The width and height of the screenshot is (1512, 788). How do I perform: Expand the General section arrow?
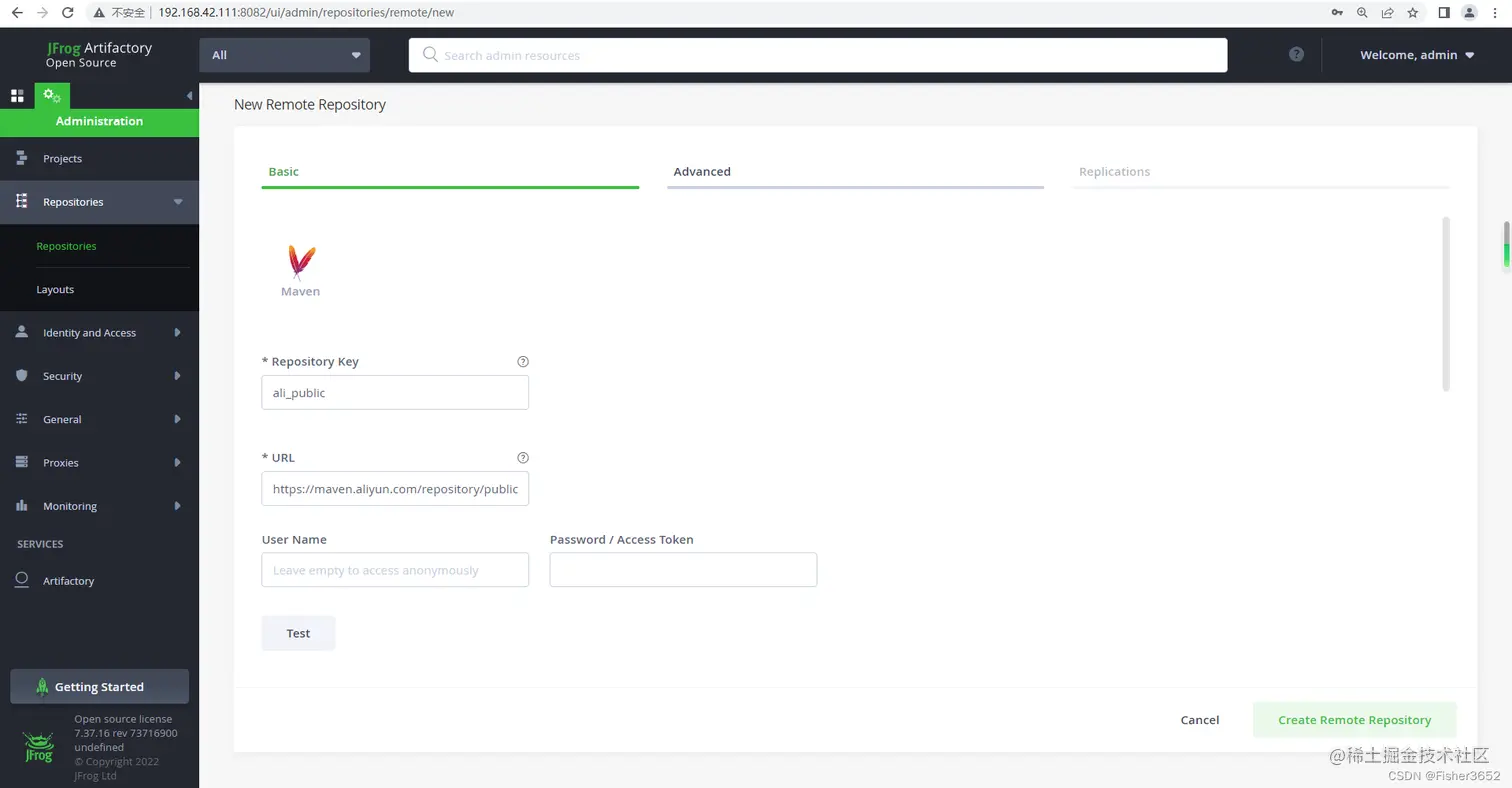[177, 419]
